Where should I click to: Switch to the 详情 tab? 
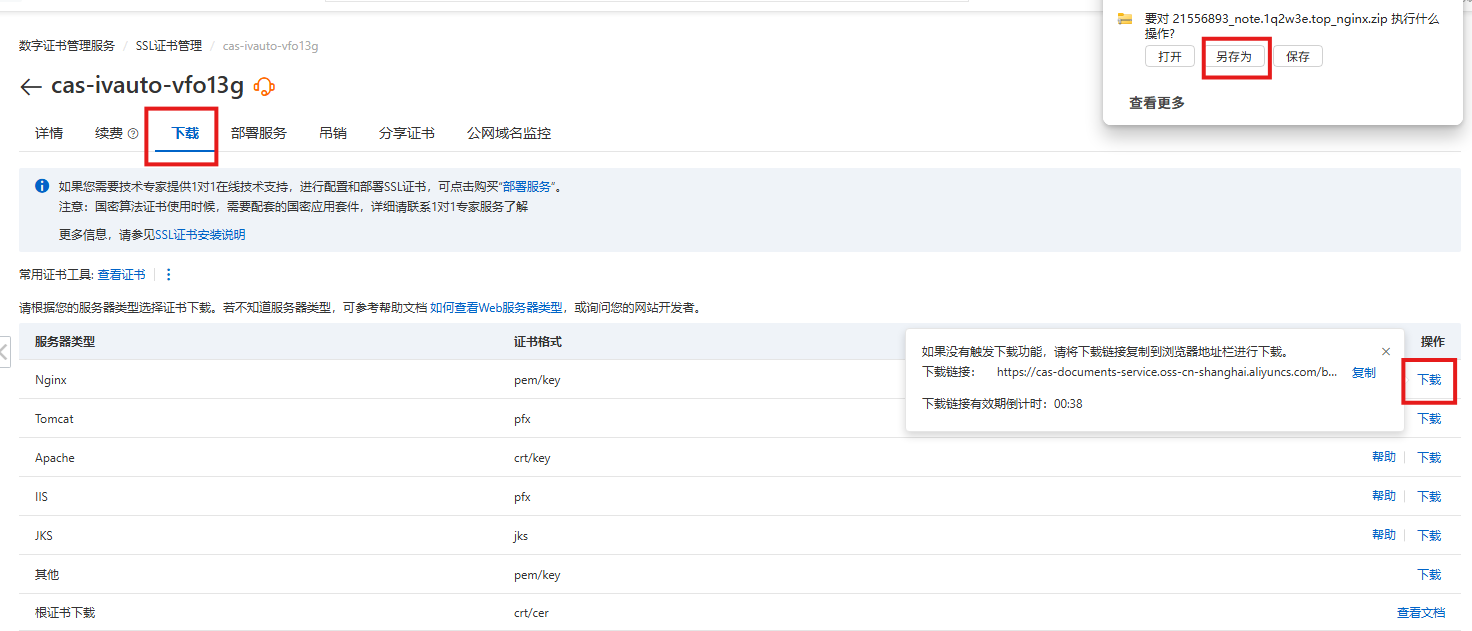49,133
